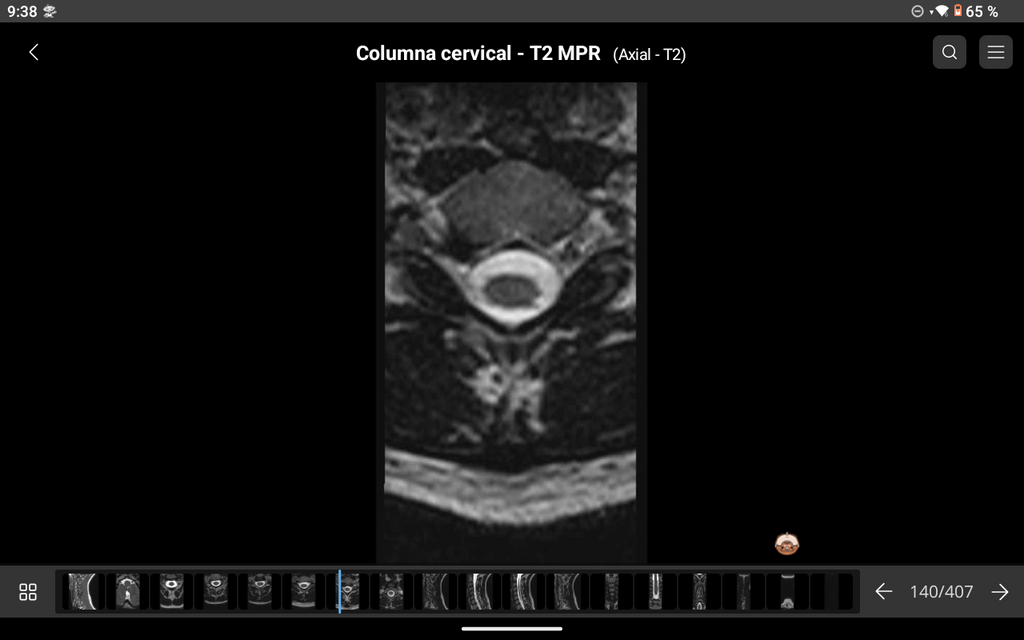The image size is (1024, 640).
Task: Advance to the next image with right arrow
Action: (x=1000, y=592)
